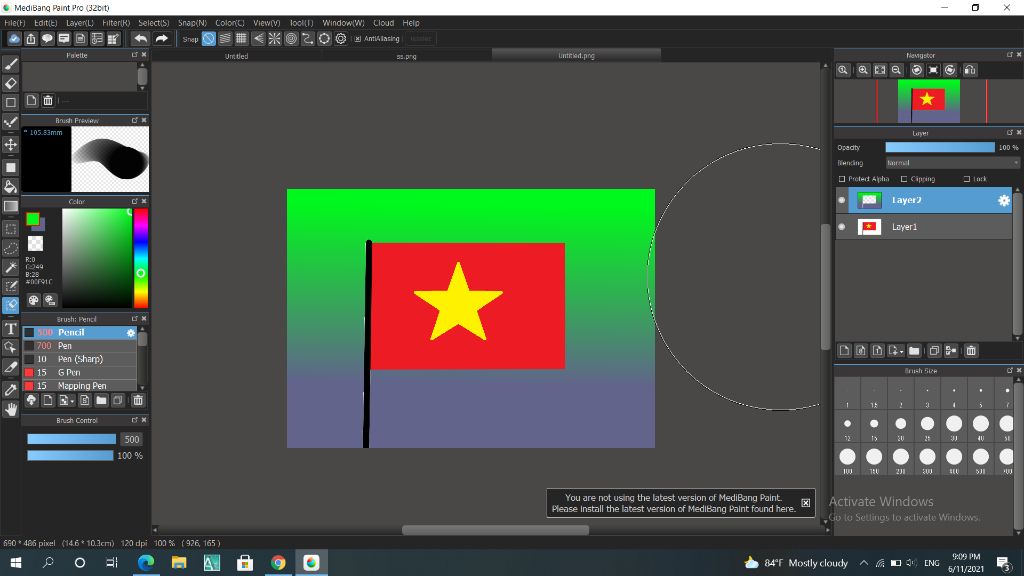Dismiss the MediBang update notification
The height and width of the screenshot is (576, 1024).
click(806, 503)
